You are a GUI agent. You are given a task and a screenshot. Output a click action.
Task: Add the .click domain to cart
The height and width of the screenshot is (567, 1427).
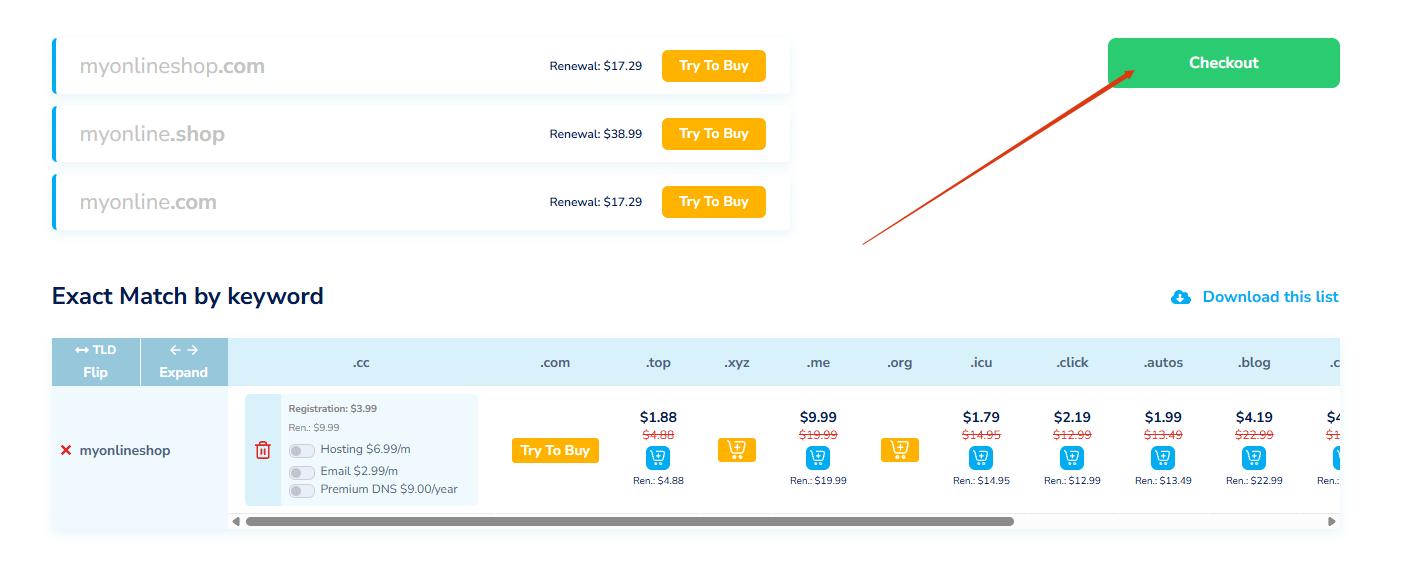click(x=1072, y=458)
